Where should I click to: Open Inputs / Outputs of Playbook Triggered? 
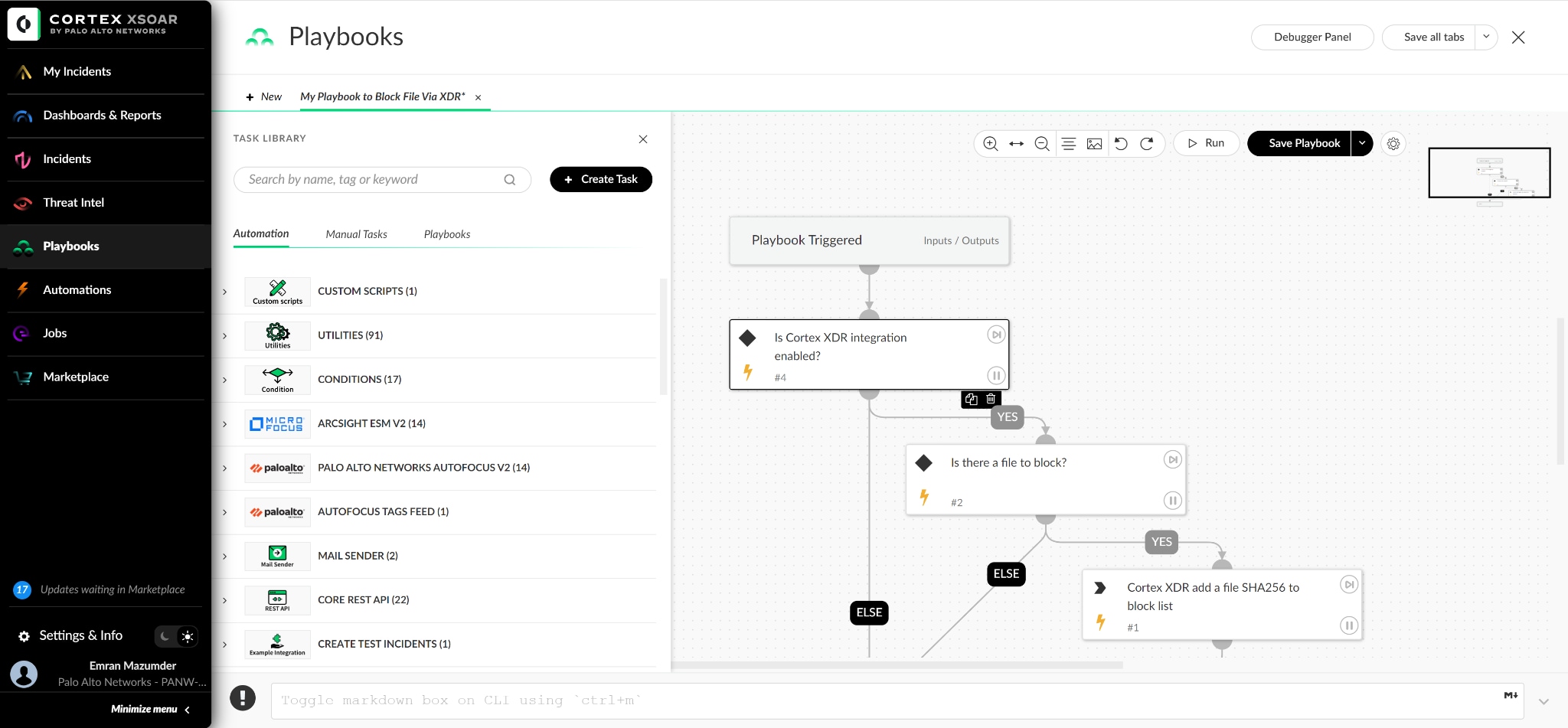pos(961,240)
